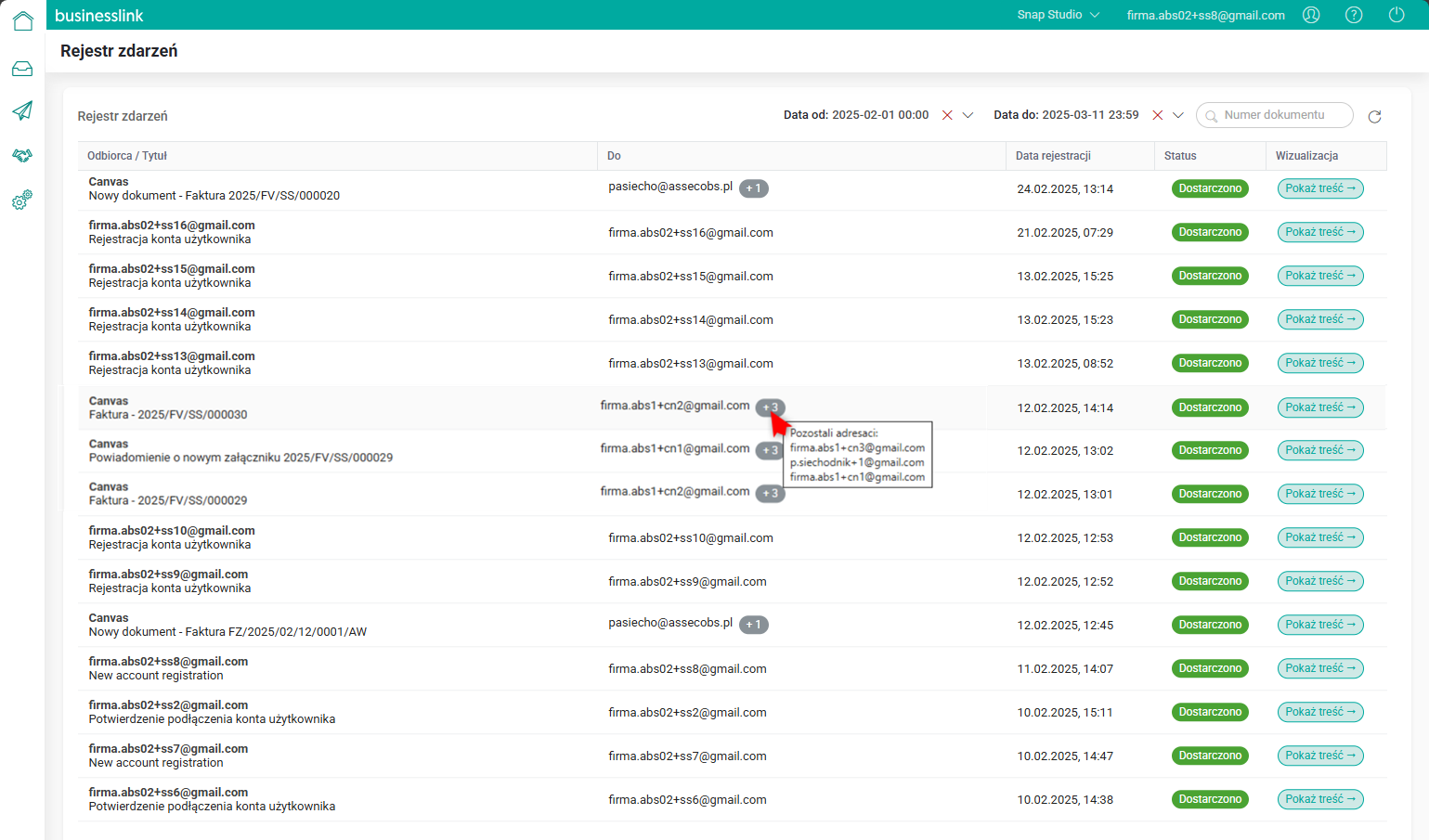Click the 'Rejestr zdarzeń' page heading
Viewport: 1429px width, 840px height.
point(119,51)
